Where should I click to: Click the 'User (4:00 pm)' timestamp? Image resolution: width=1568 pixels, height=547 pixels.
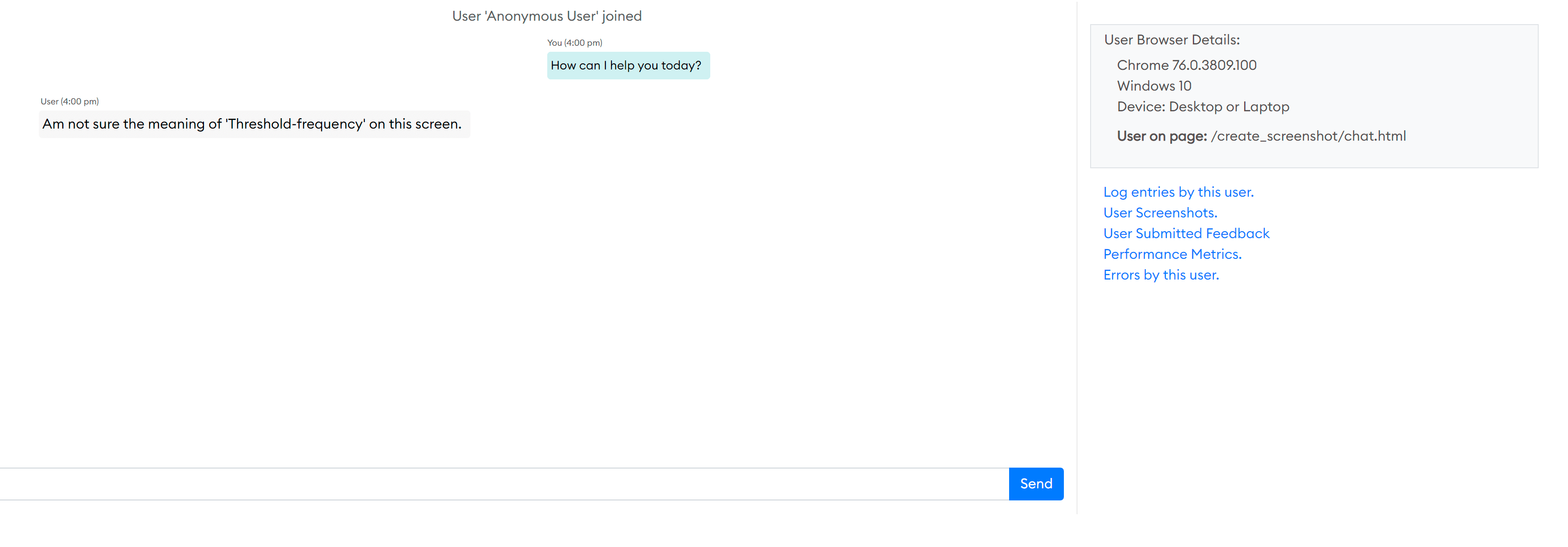tap(69, 101)
